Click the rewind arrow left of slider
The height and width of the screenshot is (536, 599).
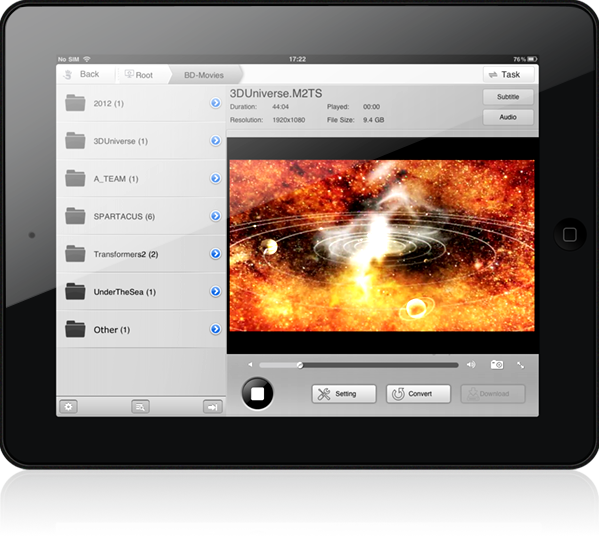click(x=250, y=365)
